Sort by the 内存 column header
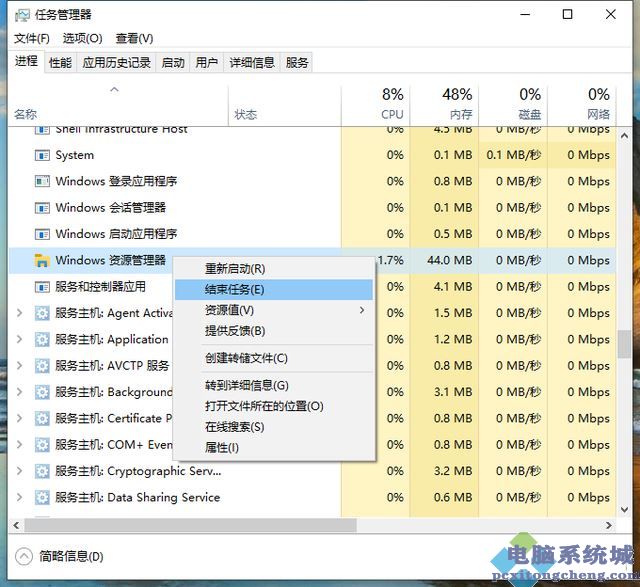Screen dimensions: 640x587 (444, 105)
